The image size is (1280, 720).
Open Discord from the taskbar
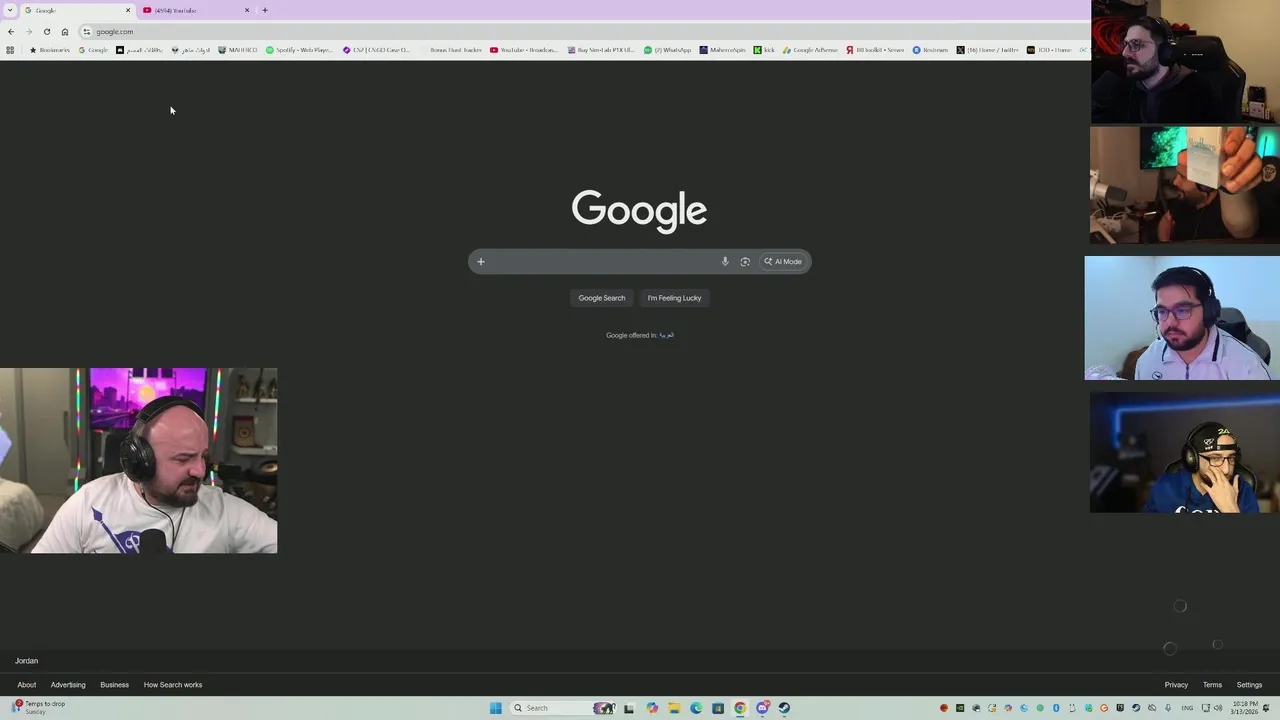point(762,708)
